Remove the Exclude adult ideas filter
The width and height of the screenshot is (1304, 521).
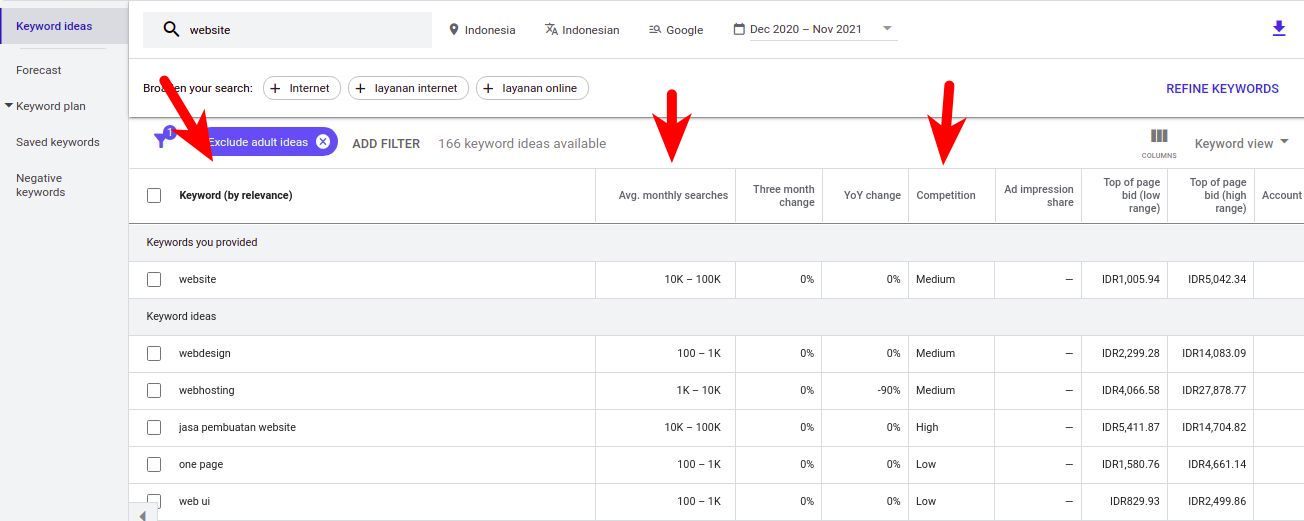point(323,142)
